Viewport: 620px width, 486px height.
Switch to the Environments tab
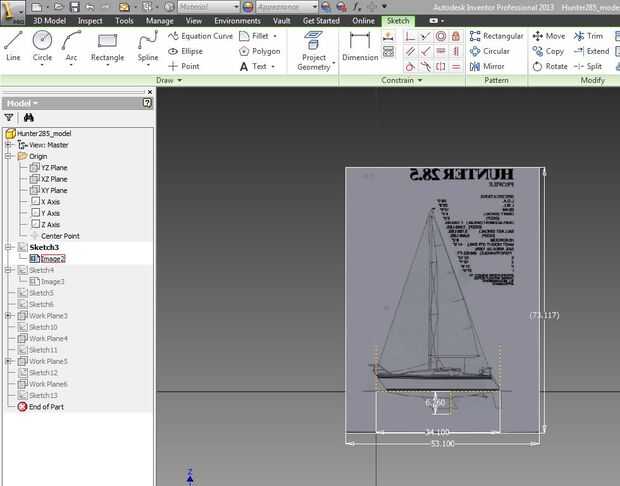pos(237,21)
